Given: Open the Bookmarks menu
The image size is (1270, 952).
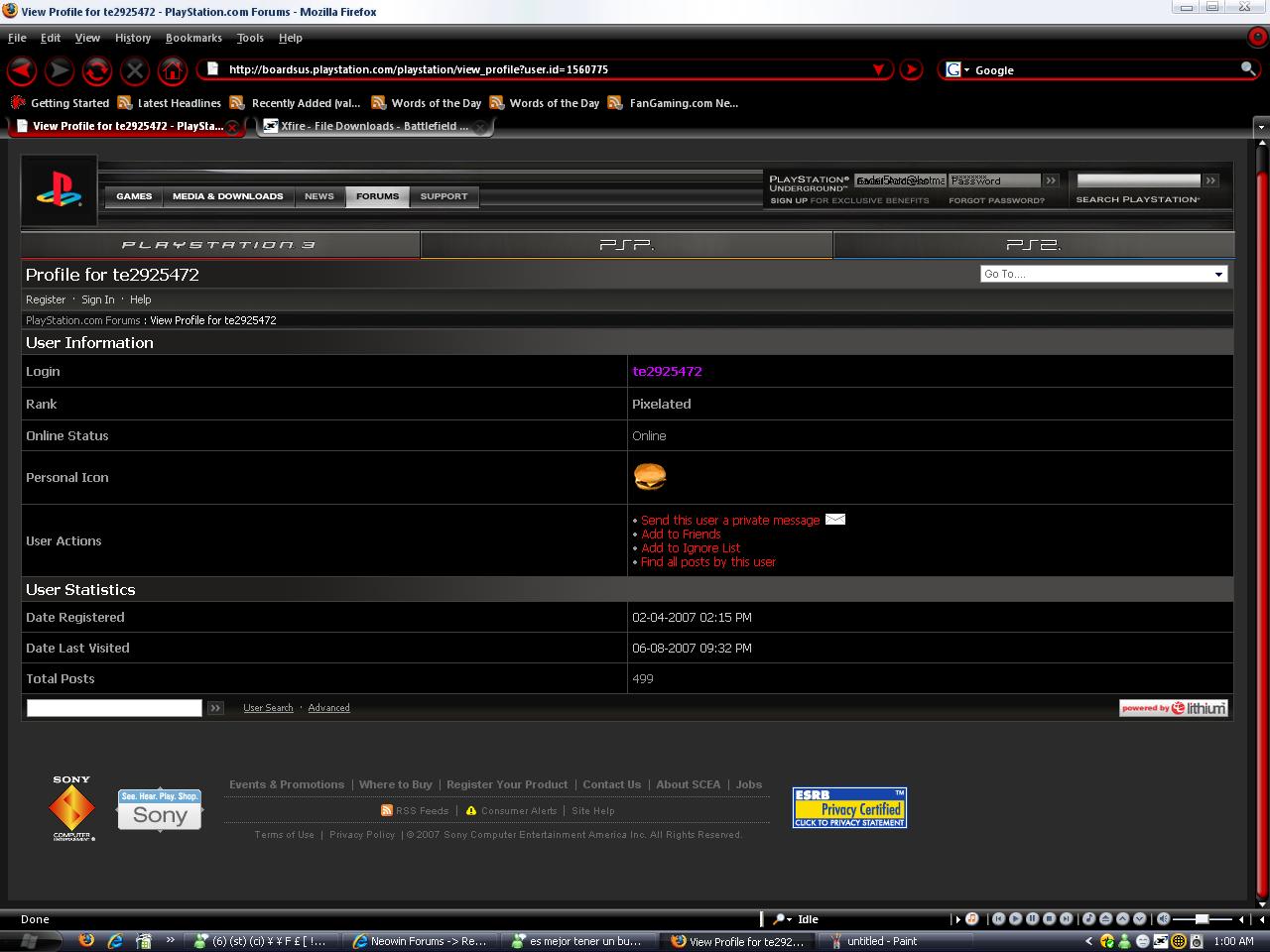Looking at the screenshot, I should point(193,38).
